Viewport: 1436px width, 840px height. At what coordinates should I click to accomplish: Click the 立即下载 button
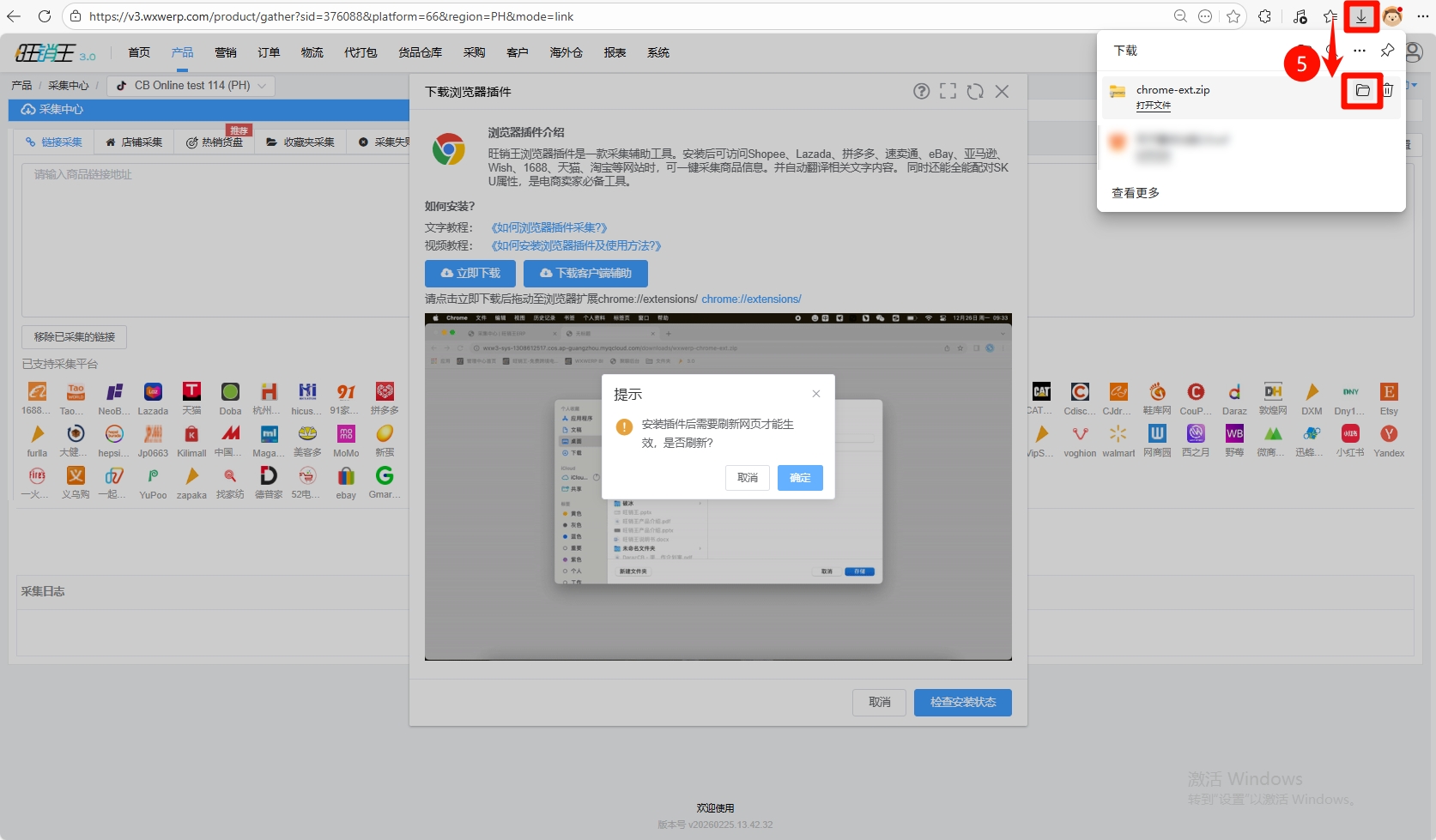(x=470, y=273)
